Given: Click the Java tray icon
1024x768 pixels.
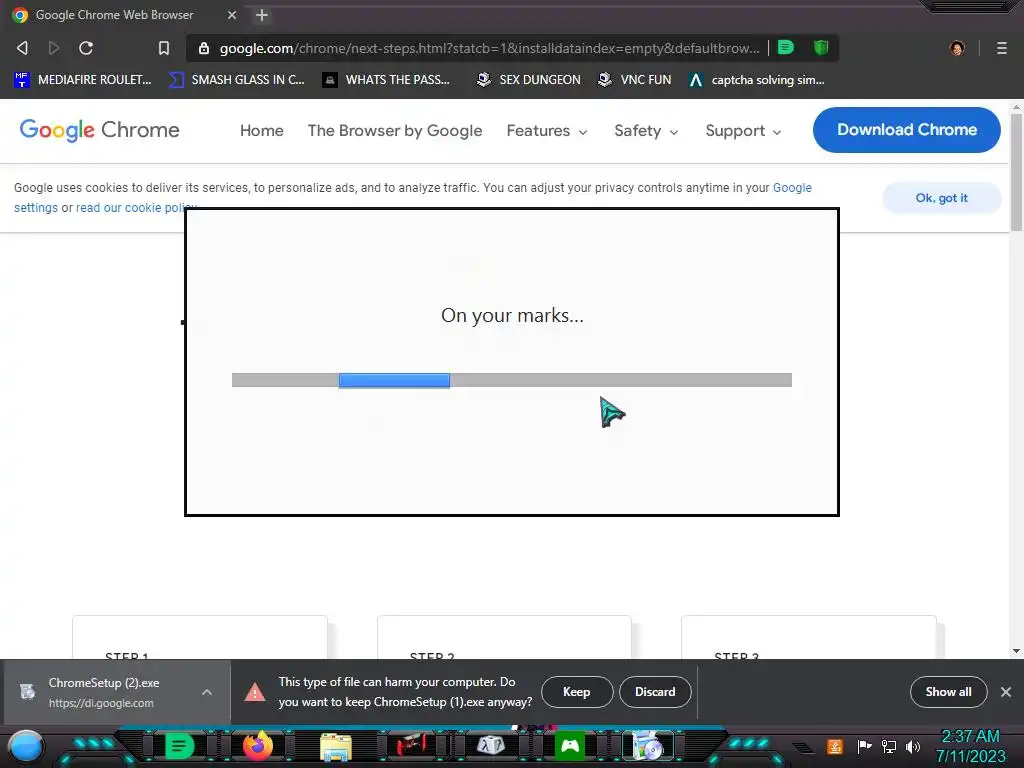Looking at the screenshot, I should click(835, 746).
